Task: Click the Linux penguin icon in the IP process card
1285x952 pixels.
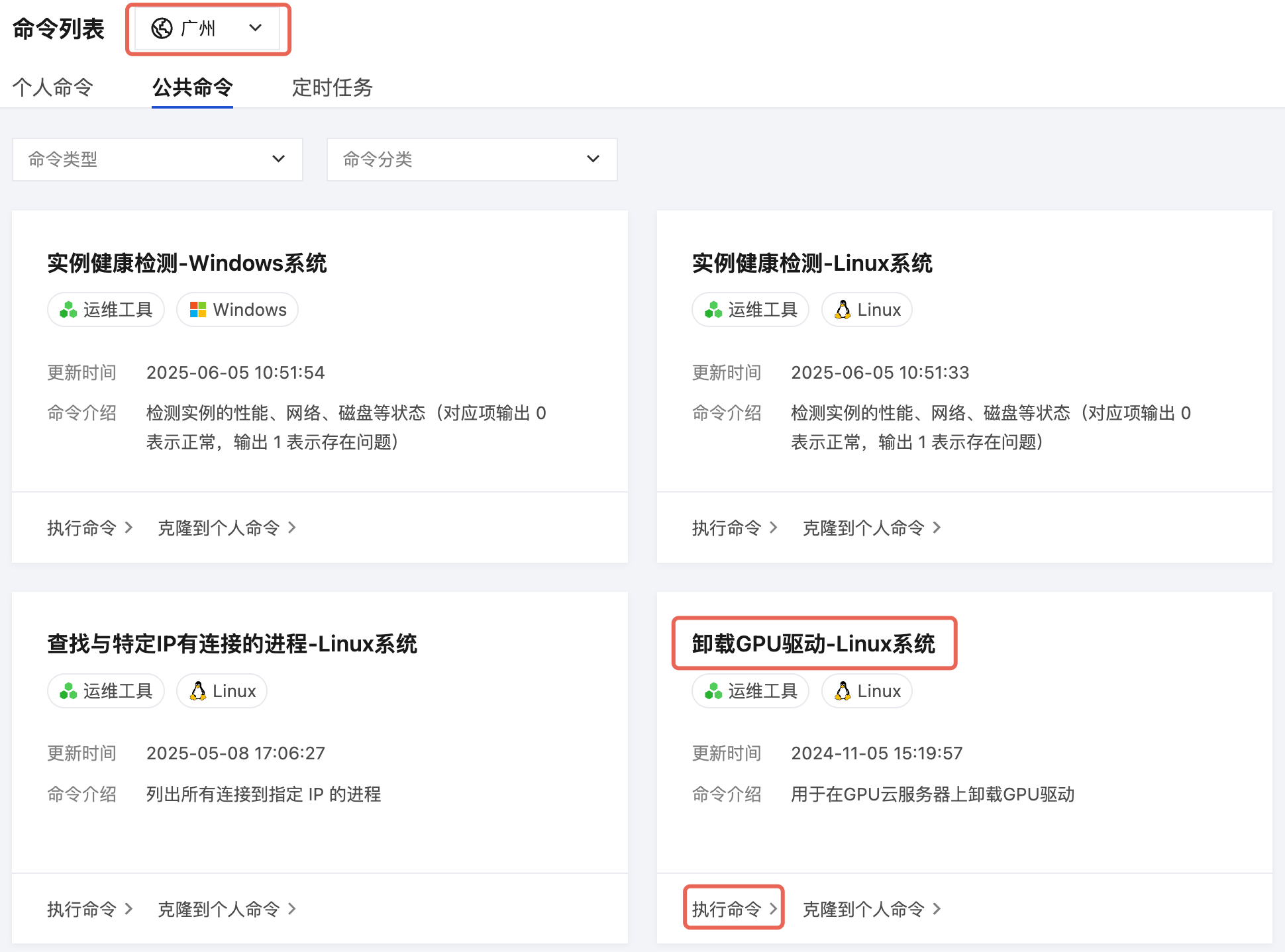Action: [197, 691]
